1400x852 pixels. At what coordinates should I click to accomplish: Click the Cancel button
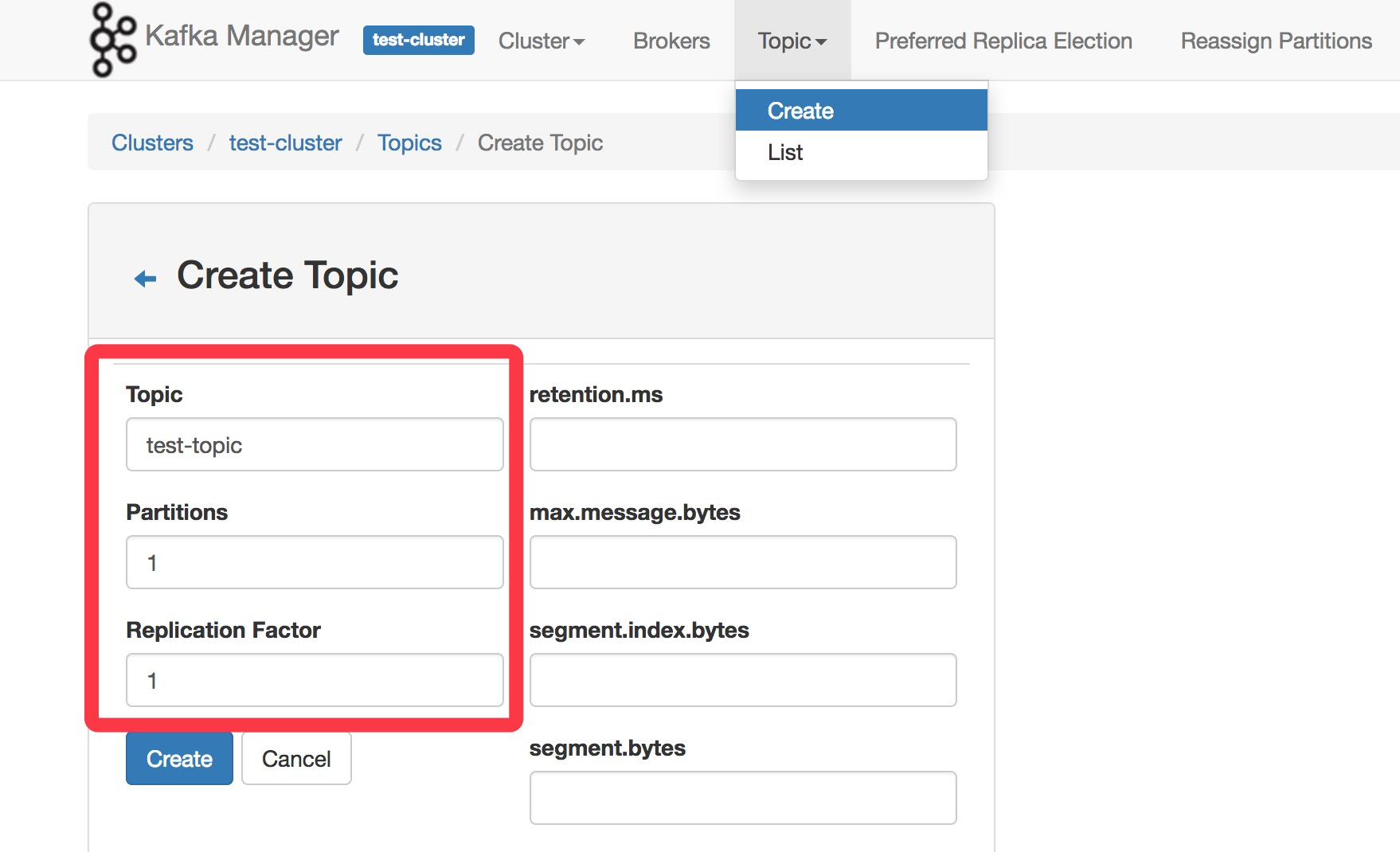click(x=296, y=758)
